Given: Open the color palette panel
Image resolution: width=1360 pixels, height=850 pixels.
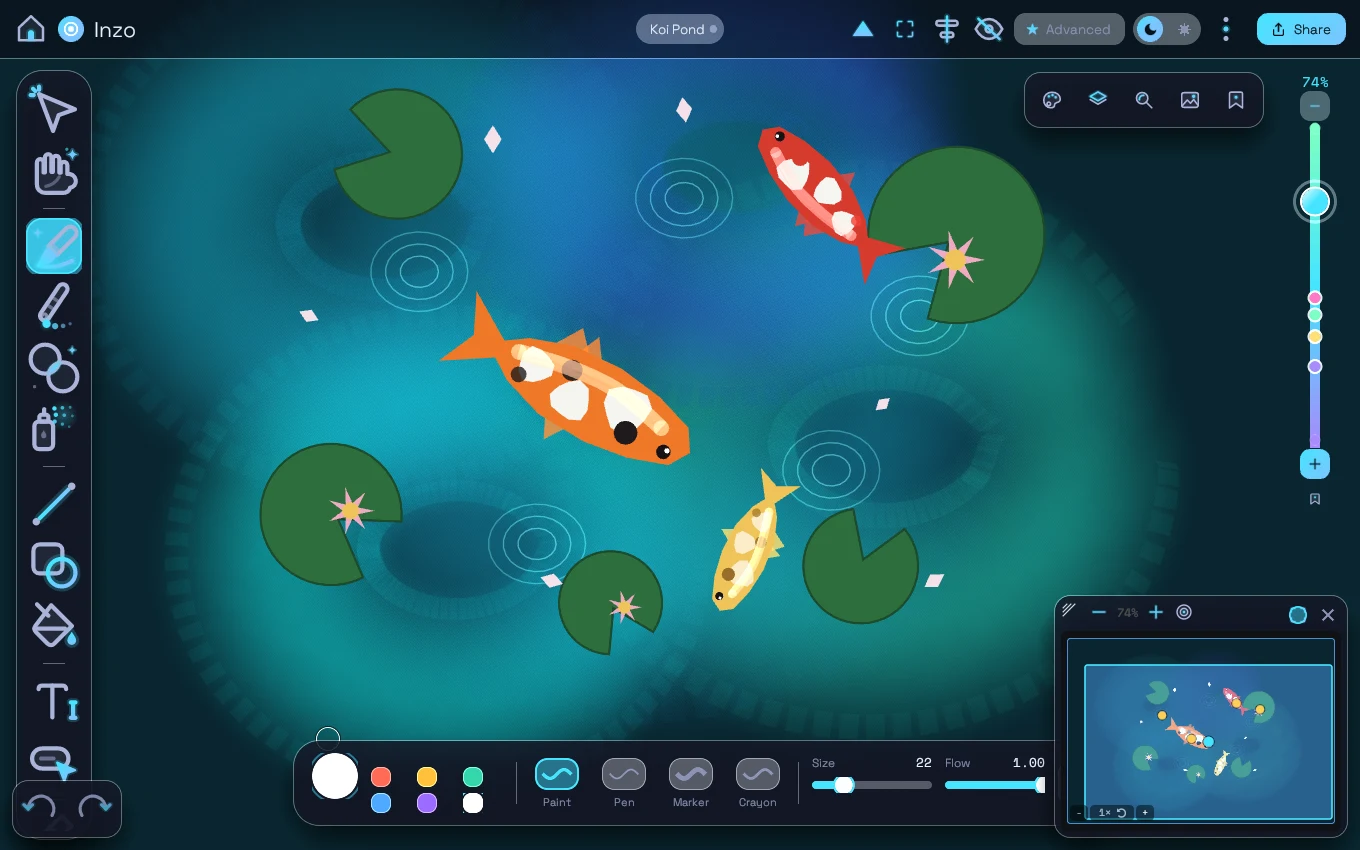Looking at the screenshot, I should click(1051, 100).
